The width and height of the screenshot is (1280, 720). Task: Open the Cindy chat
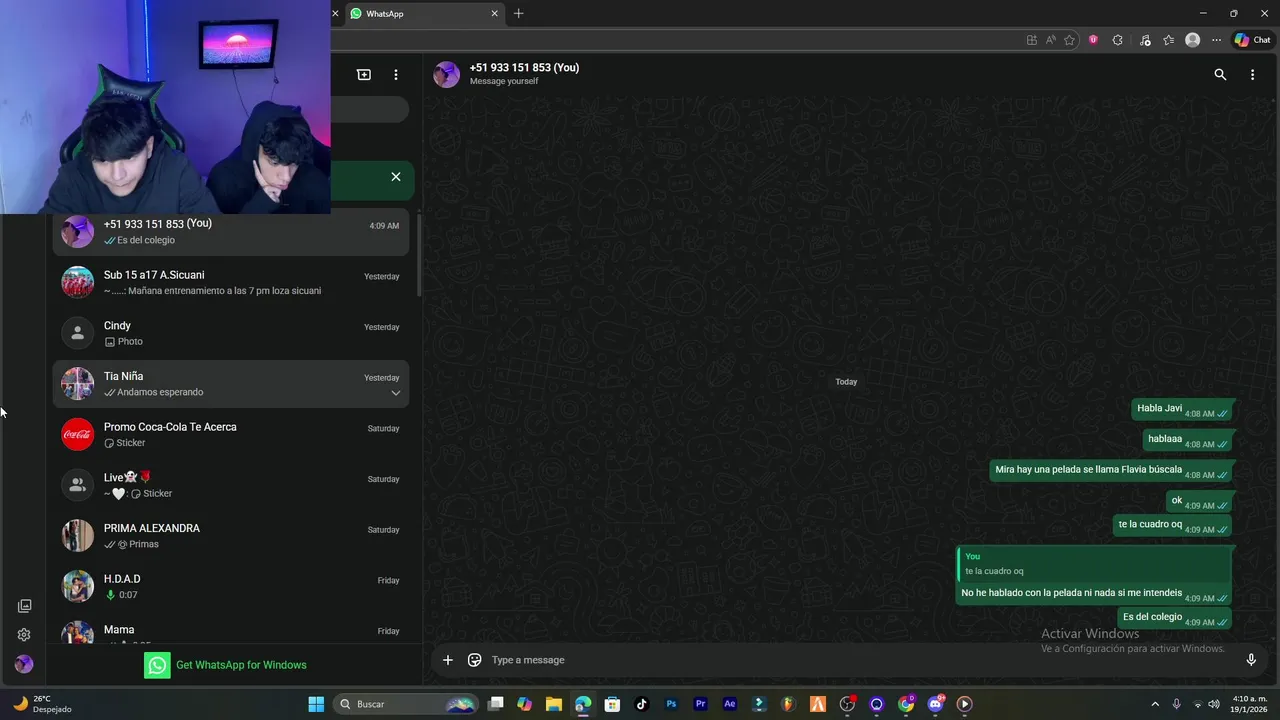[231, 333]
